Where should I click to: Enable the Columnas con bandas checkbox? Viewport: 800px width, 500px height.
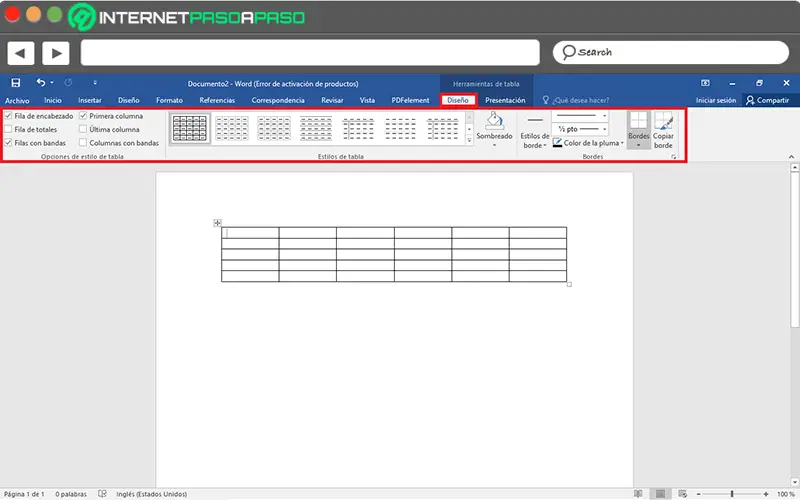[83, 143]
